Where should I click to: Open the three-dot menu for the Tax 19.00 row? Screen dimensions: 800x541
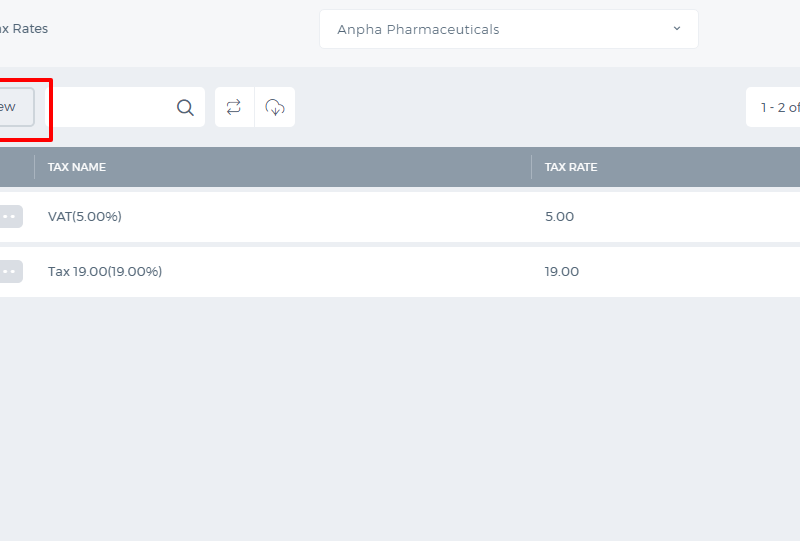point(10,272)
